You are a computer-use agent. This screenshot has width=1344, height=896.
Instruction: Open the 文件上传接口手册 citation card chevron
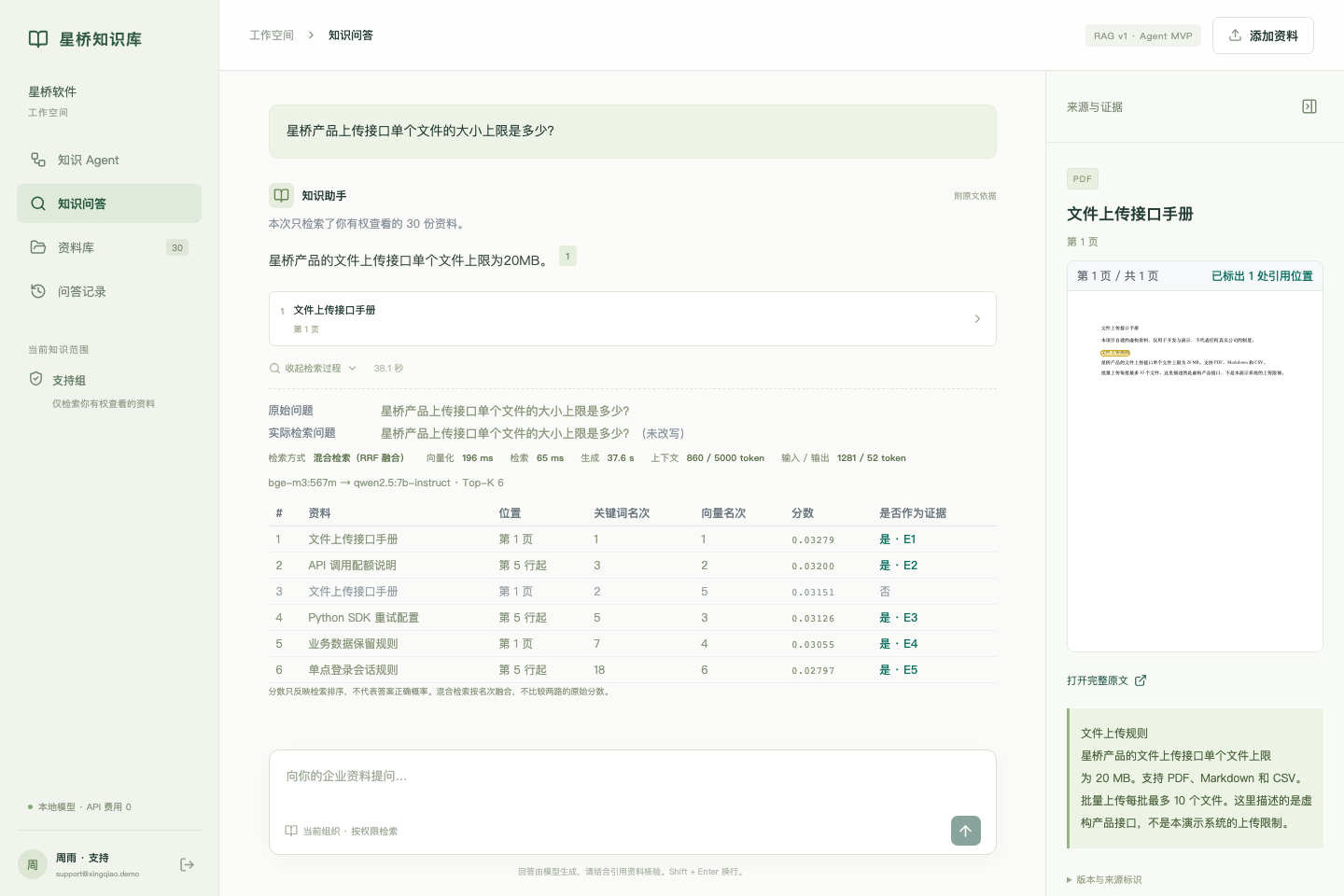point(977,318)
